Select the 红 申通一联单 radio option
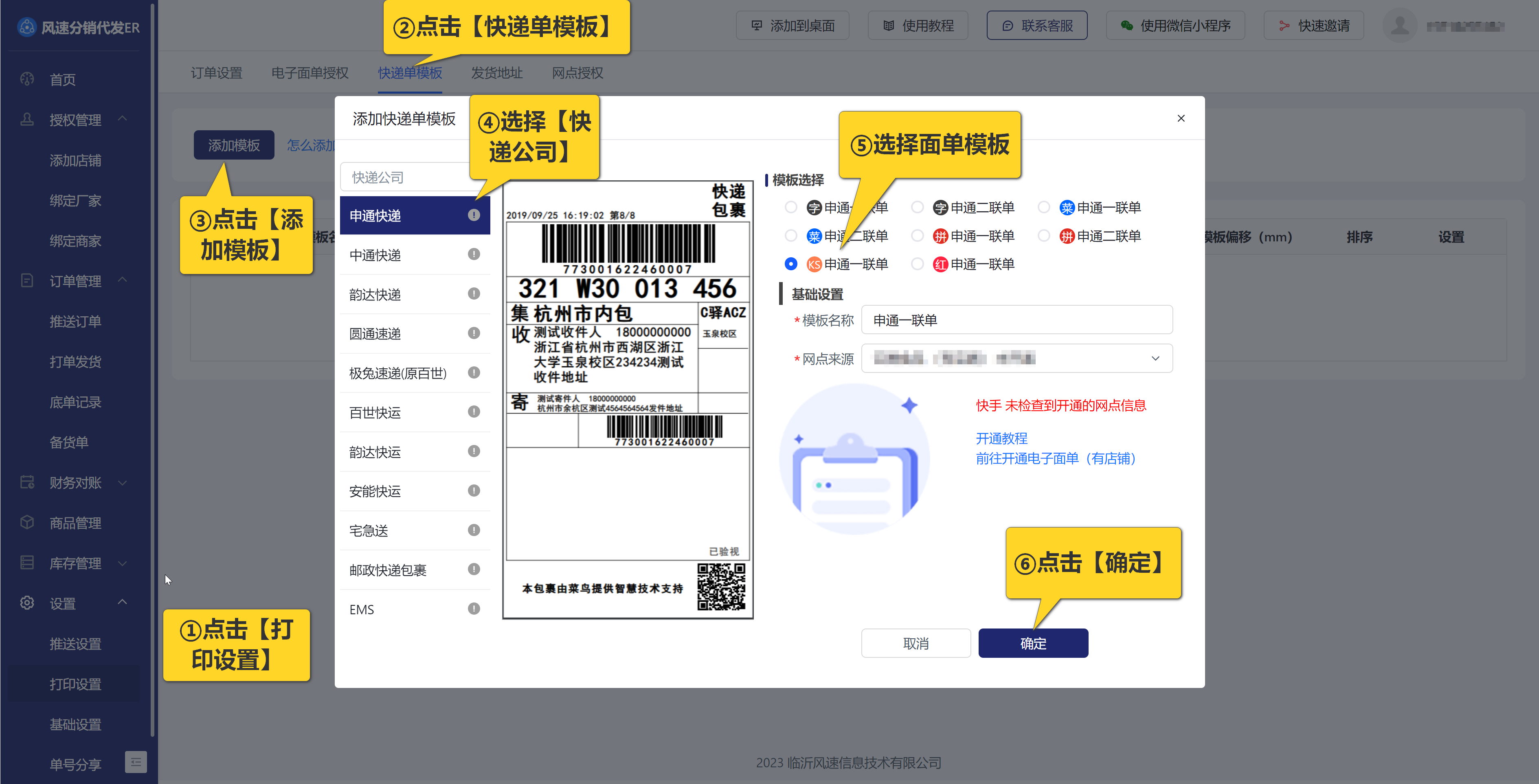The width and height of the screenshot is (1539, 784). (918, 264)
